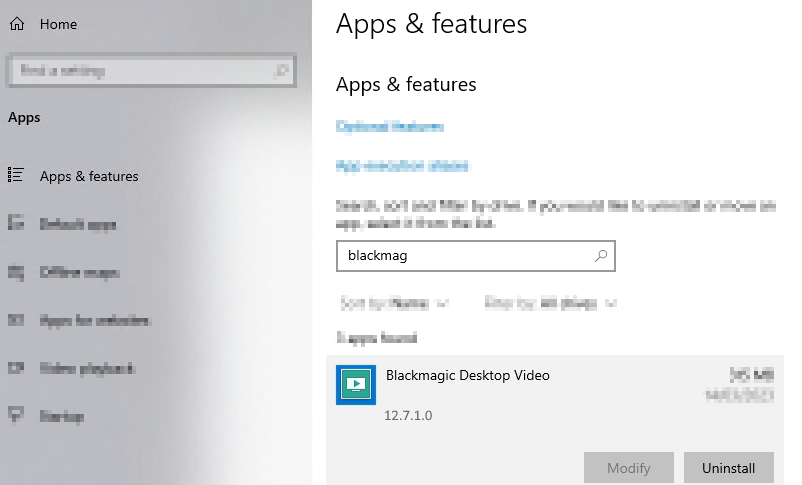
Task: Open the Optional features link
Action: point(390,127)
